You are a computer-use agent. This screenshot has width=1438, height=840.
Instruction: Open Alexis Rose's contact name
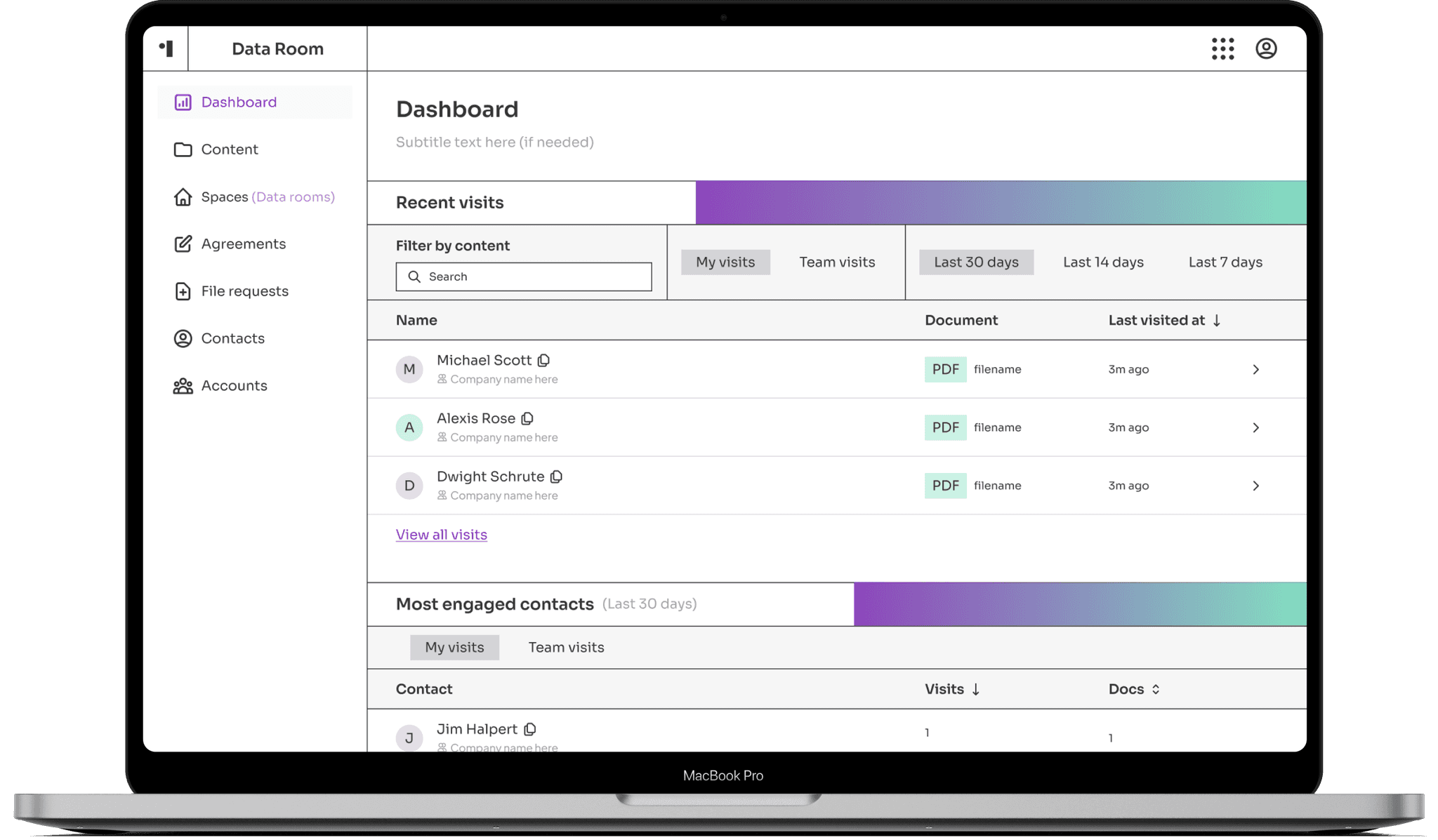click(476, 418)
